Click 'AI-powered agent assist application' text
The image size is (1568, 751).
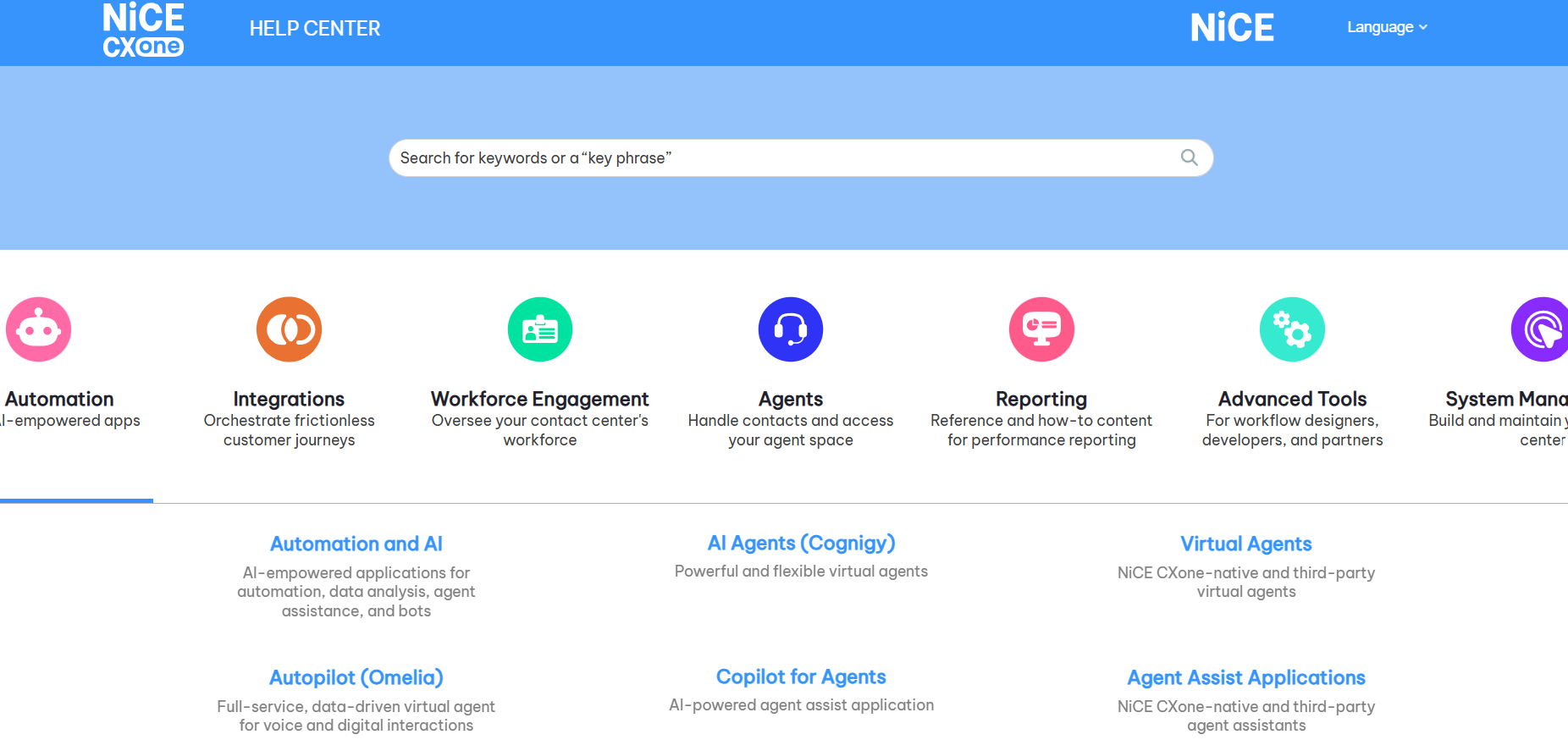pyautogui.click(x=801, y=705)
